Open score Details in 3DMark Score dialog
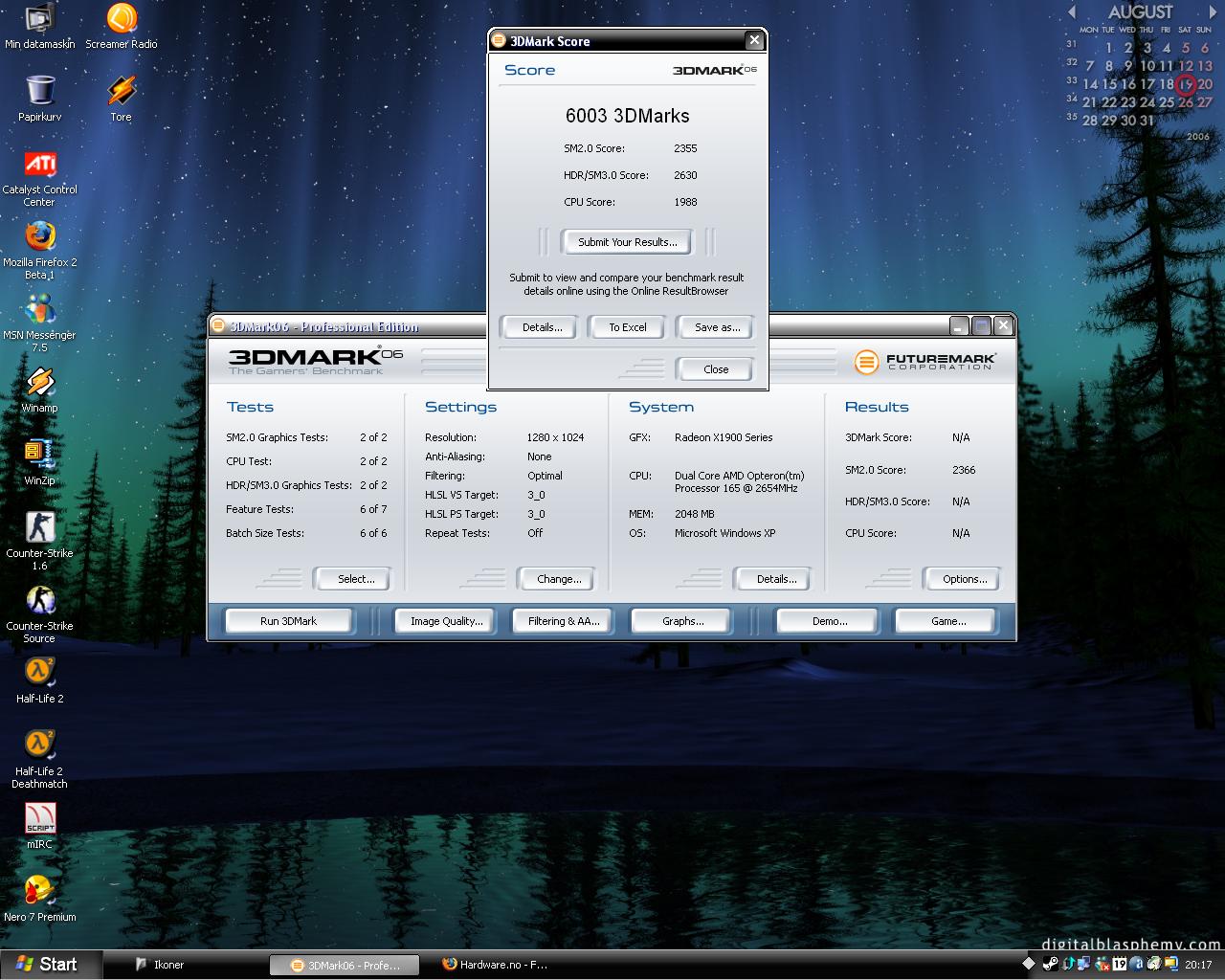The height and width of the screenshot is (980, 1225). (542, 327)
